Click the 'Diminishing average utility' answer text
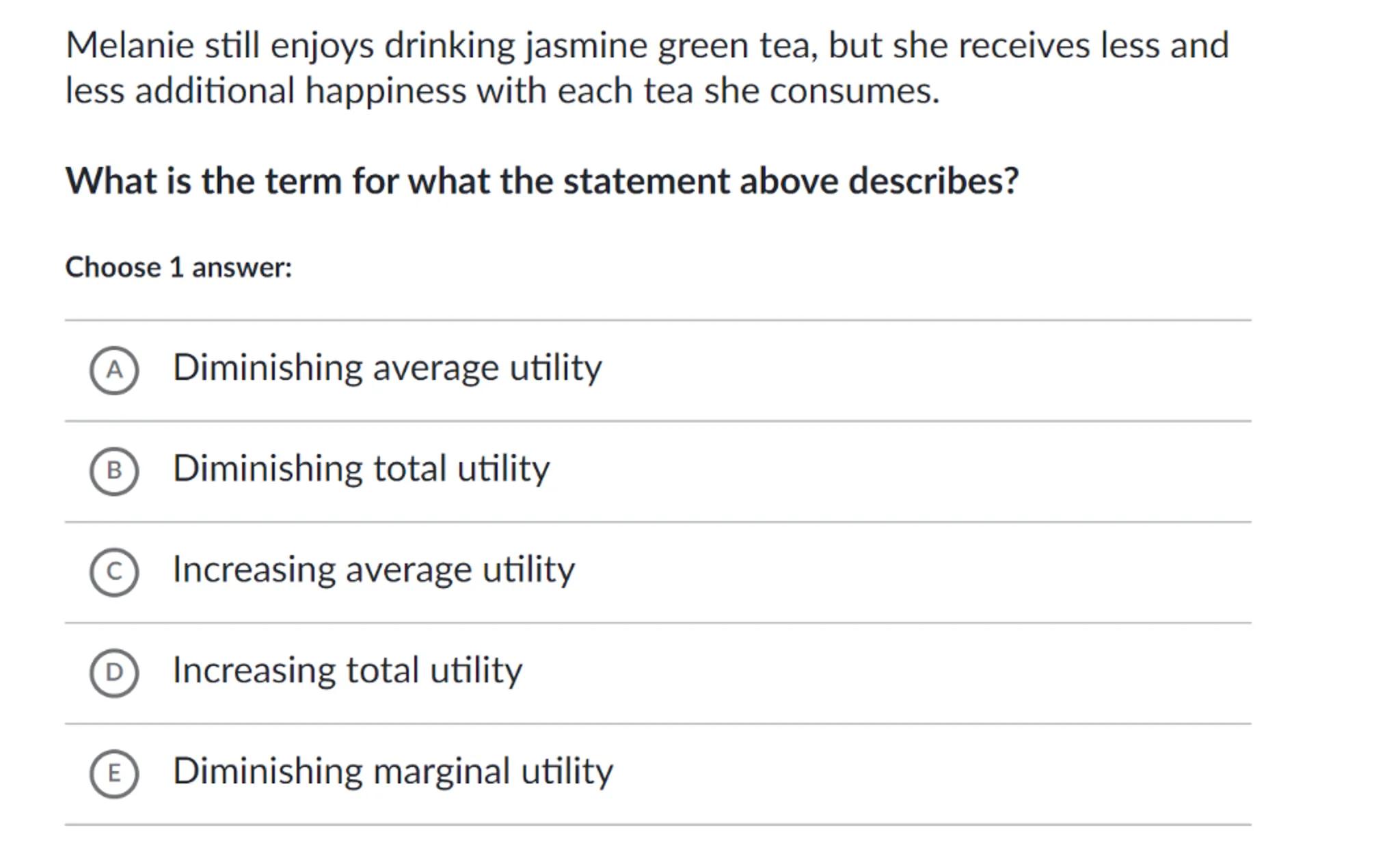 (387, 368)
